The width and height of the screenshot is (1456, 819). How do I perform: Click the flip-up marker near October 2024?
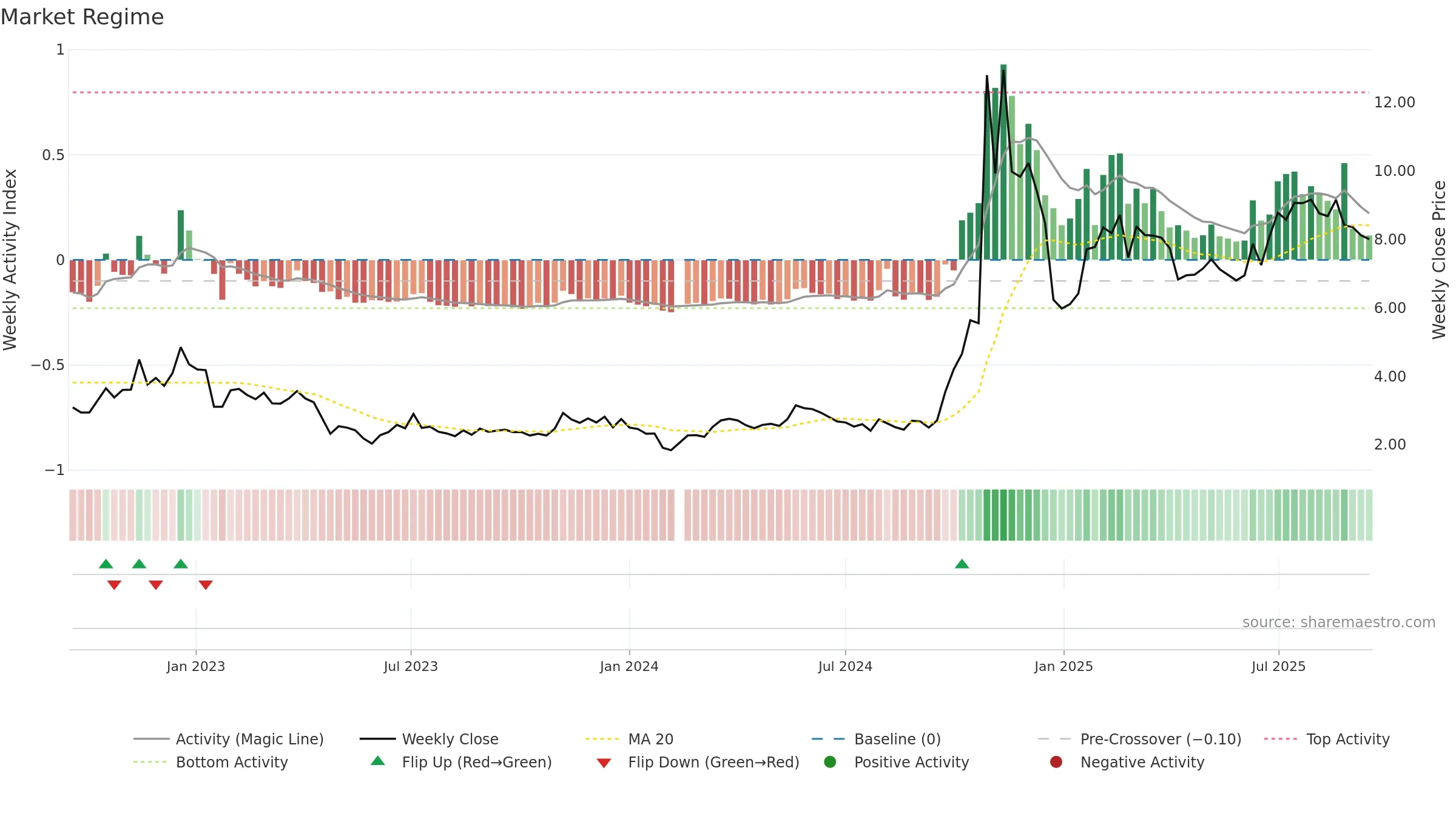962,564
